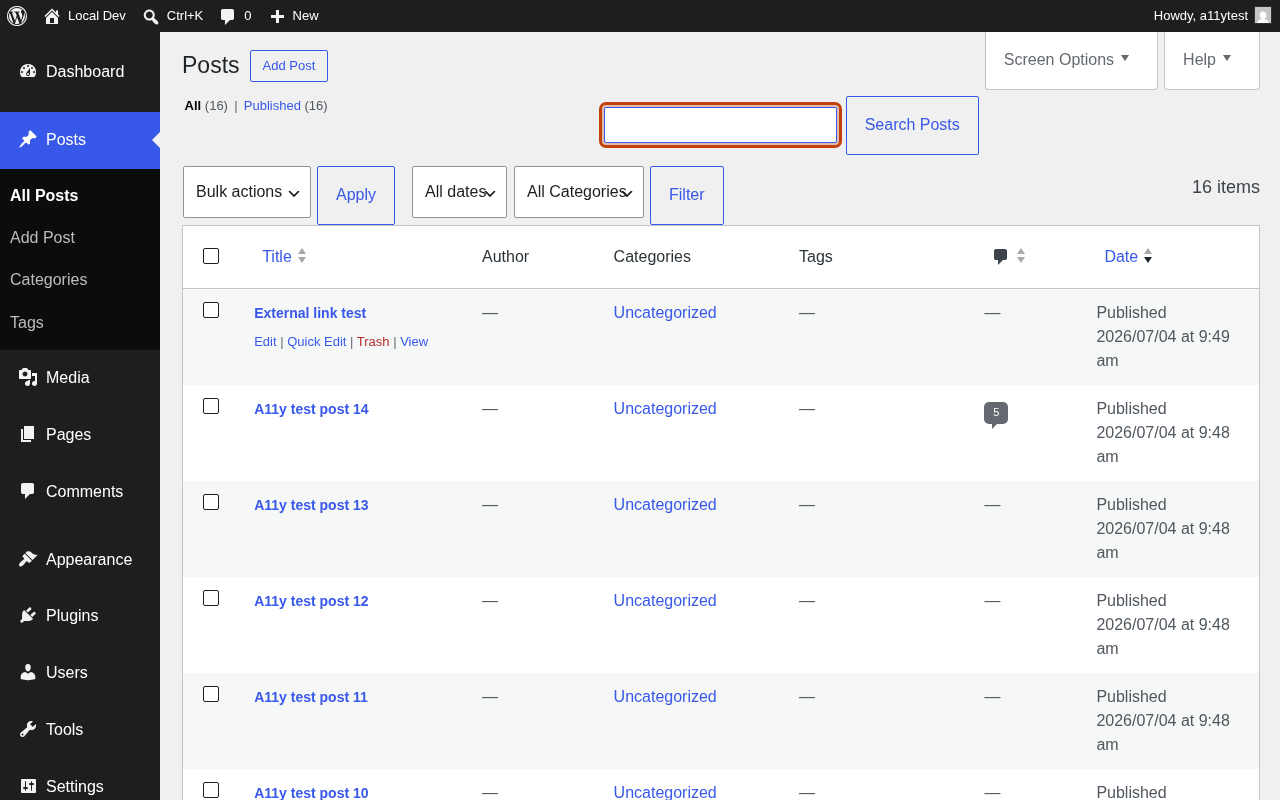
Task: Click View under External link test
Action: 414,341
